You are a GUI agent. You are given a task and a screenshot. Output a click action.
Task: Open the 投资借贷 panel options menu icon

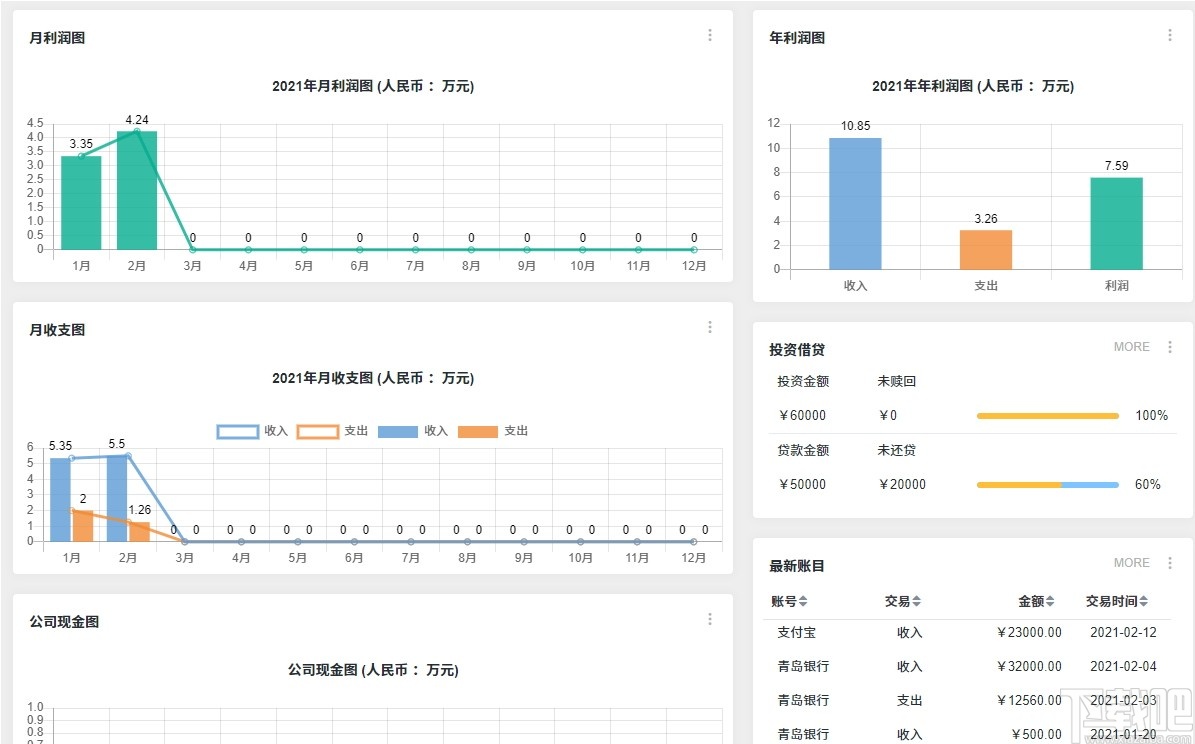pos(1170,347)
